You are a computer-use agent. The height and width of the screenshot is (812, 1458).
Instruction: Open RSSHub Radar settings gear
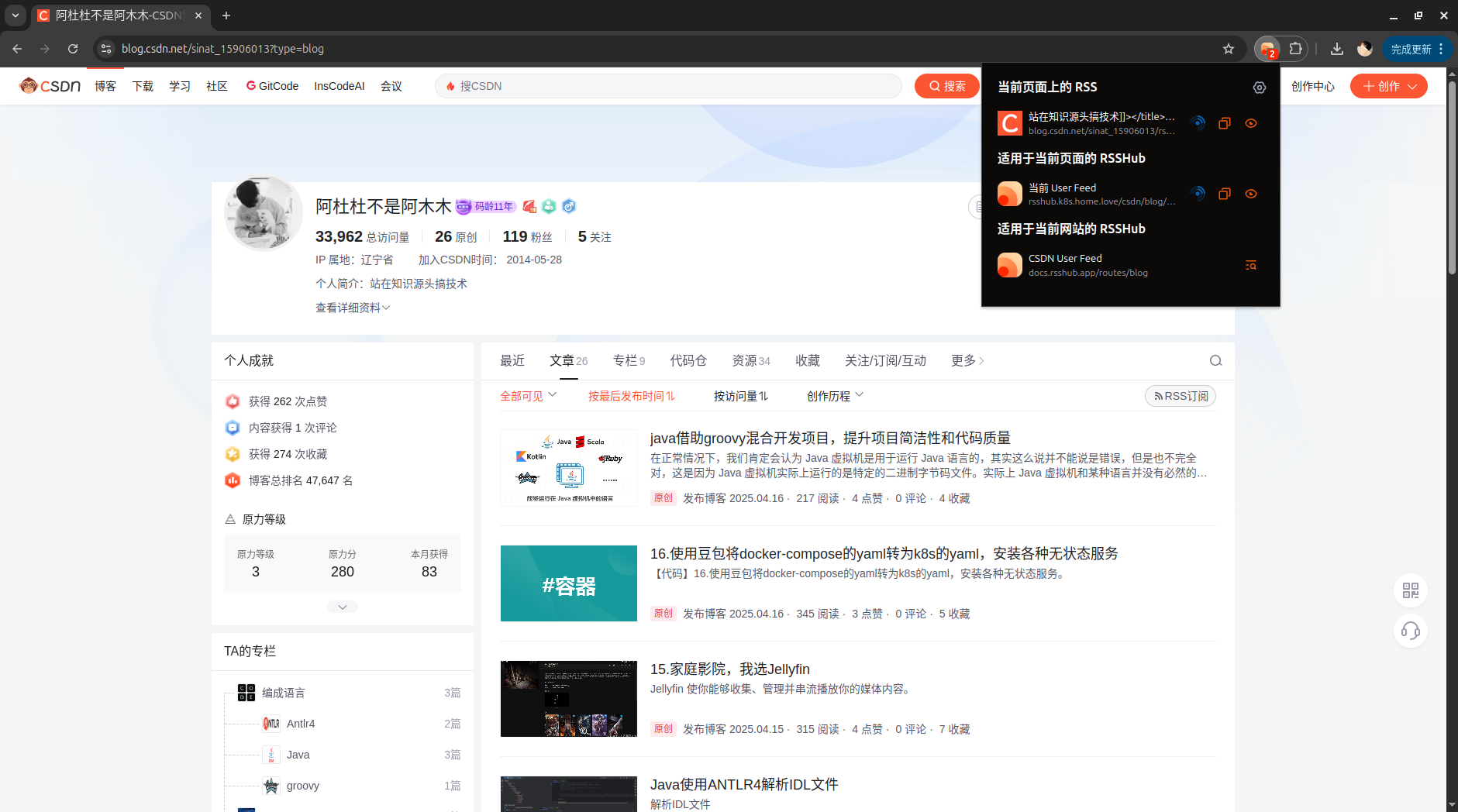(x=1260, y=88)
